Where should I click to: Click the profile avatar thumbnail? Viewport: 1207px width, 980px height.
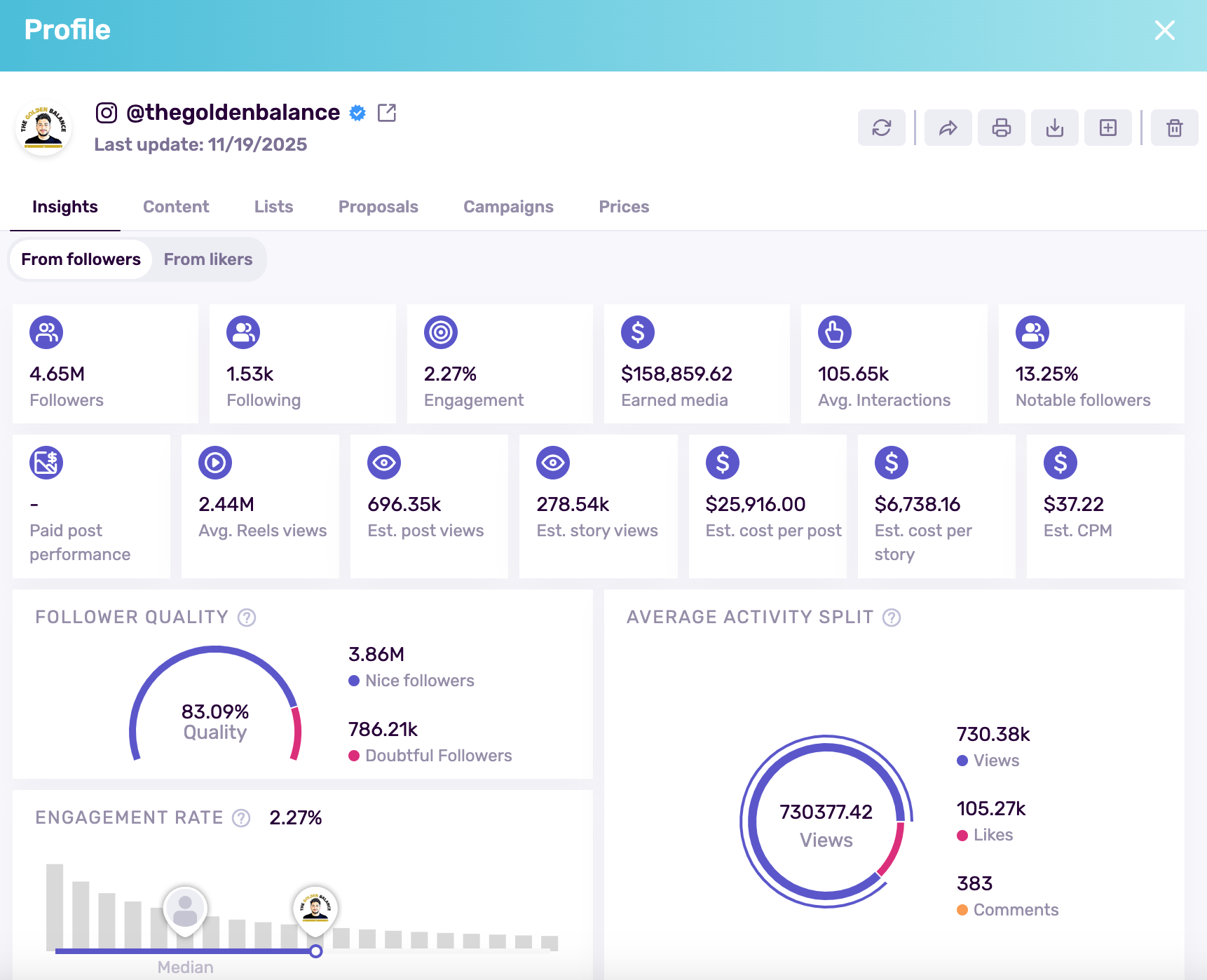tap(43, 128)
